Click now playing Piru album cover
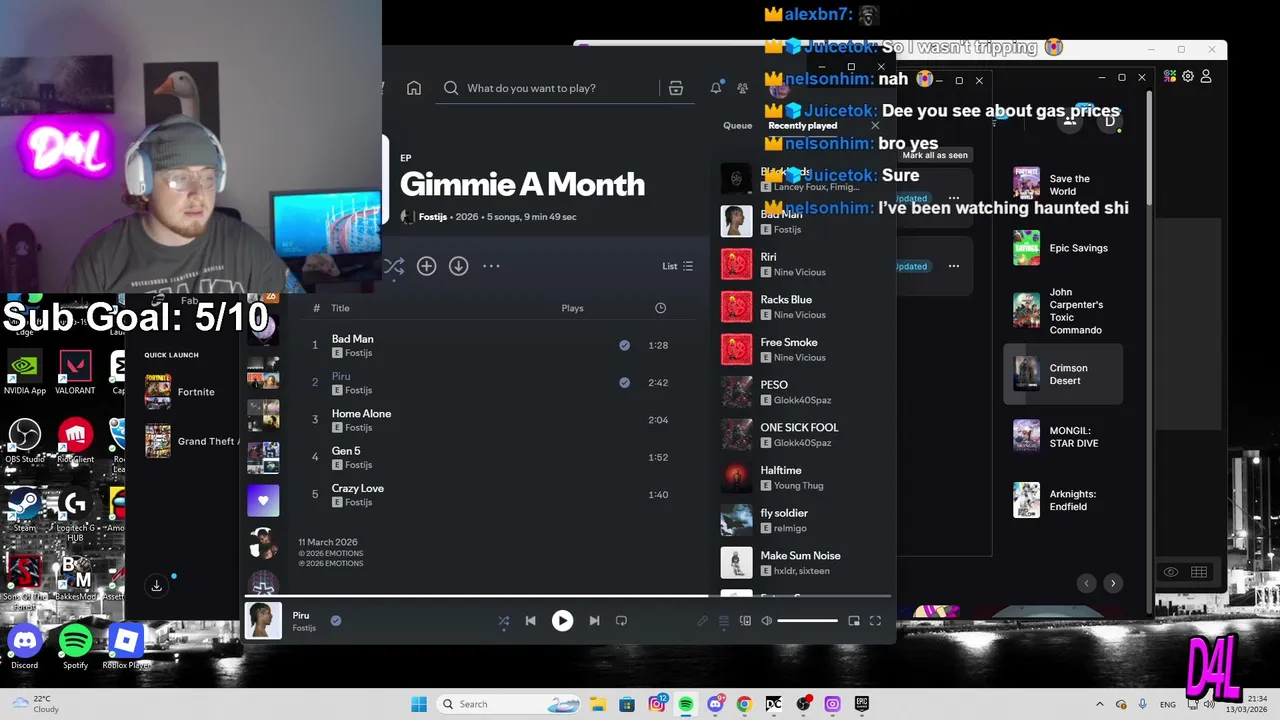The height and width of the screenshot is (720, 1280). click(263, 620)
